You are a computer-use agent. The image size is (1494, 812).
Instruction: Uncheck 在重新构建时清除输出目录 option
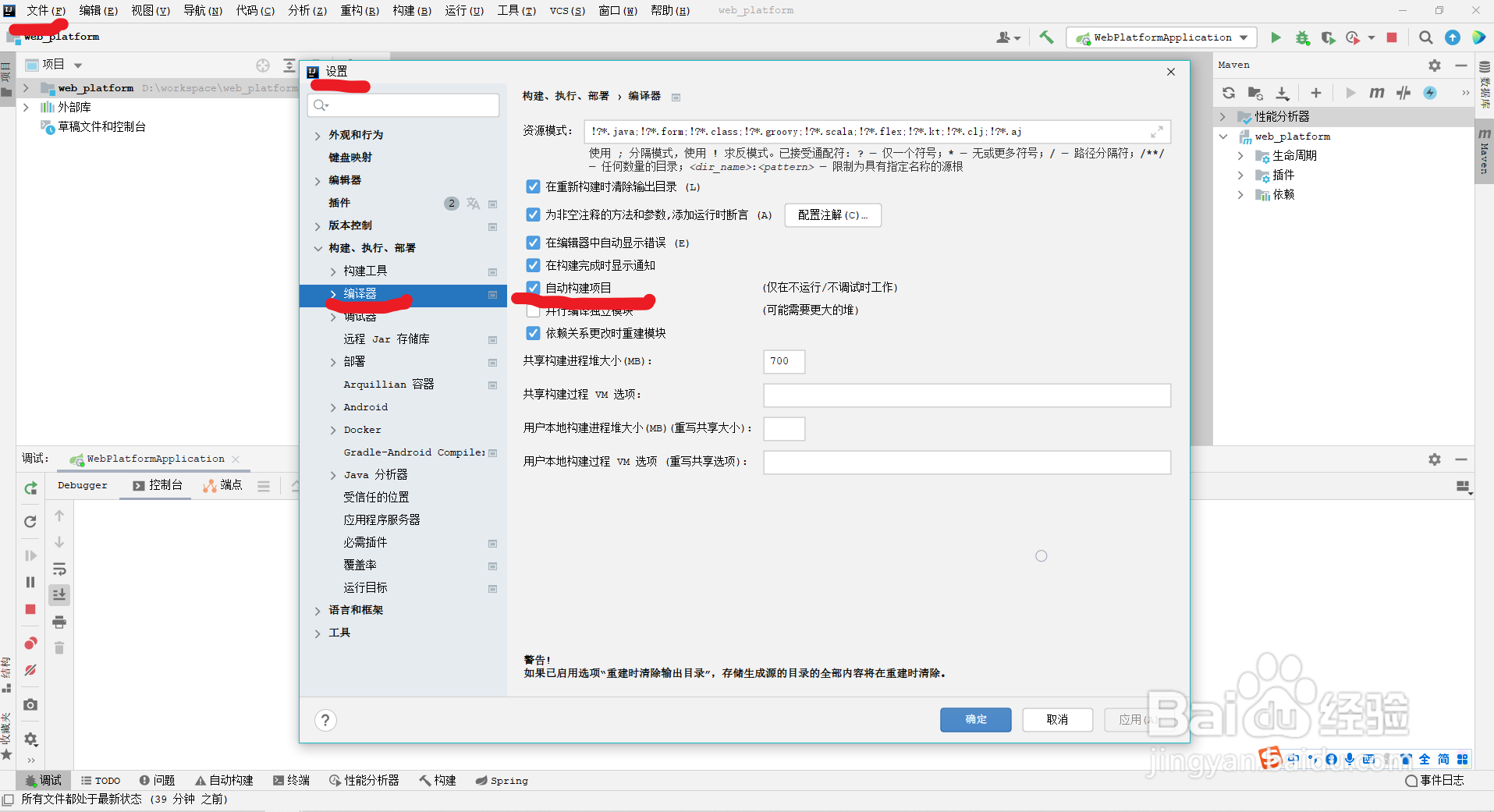pyautogui.click(x=533, y=186)
